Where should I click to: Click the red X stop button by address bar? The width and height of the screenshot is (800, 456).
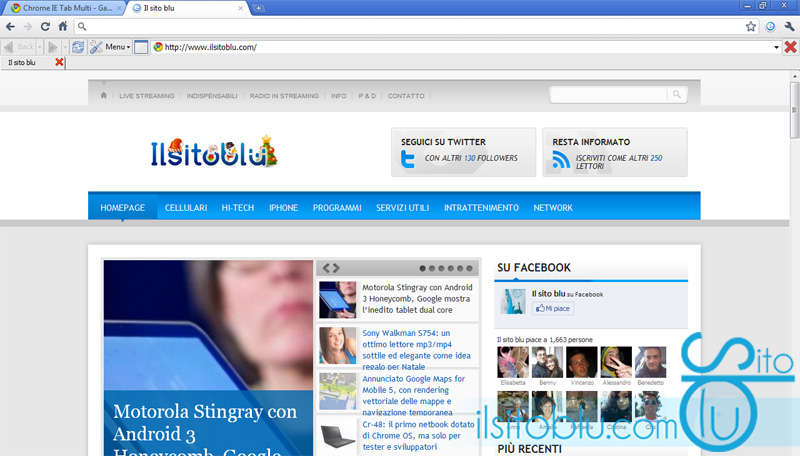pos(790,47)
